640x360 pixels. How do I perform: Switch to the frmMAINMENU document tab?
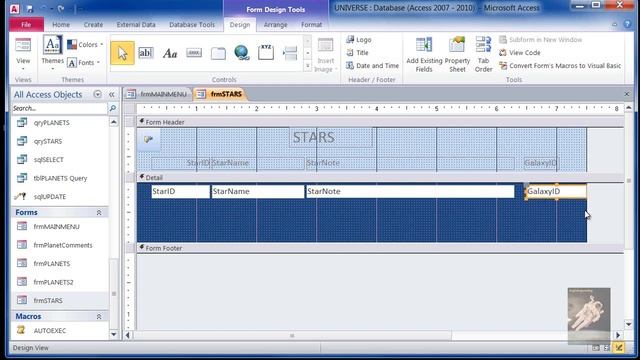pyautogui.click(x=158, y=94)
